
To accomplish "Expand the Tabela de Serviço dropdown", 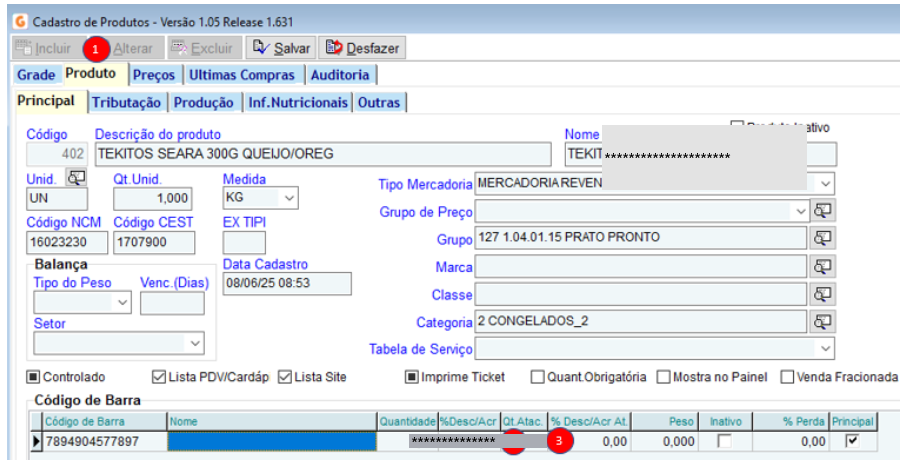I will click(825, 349).
